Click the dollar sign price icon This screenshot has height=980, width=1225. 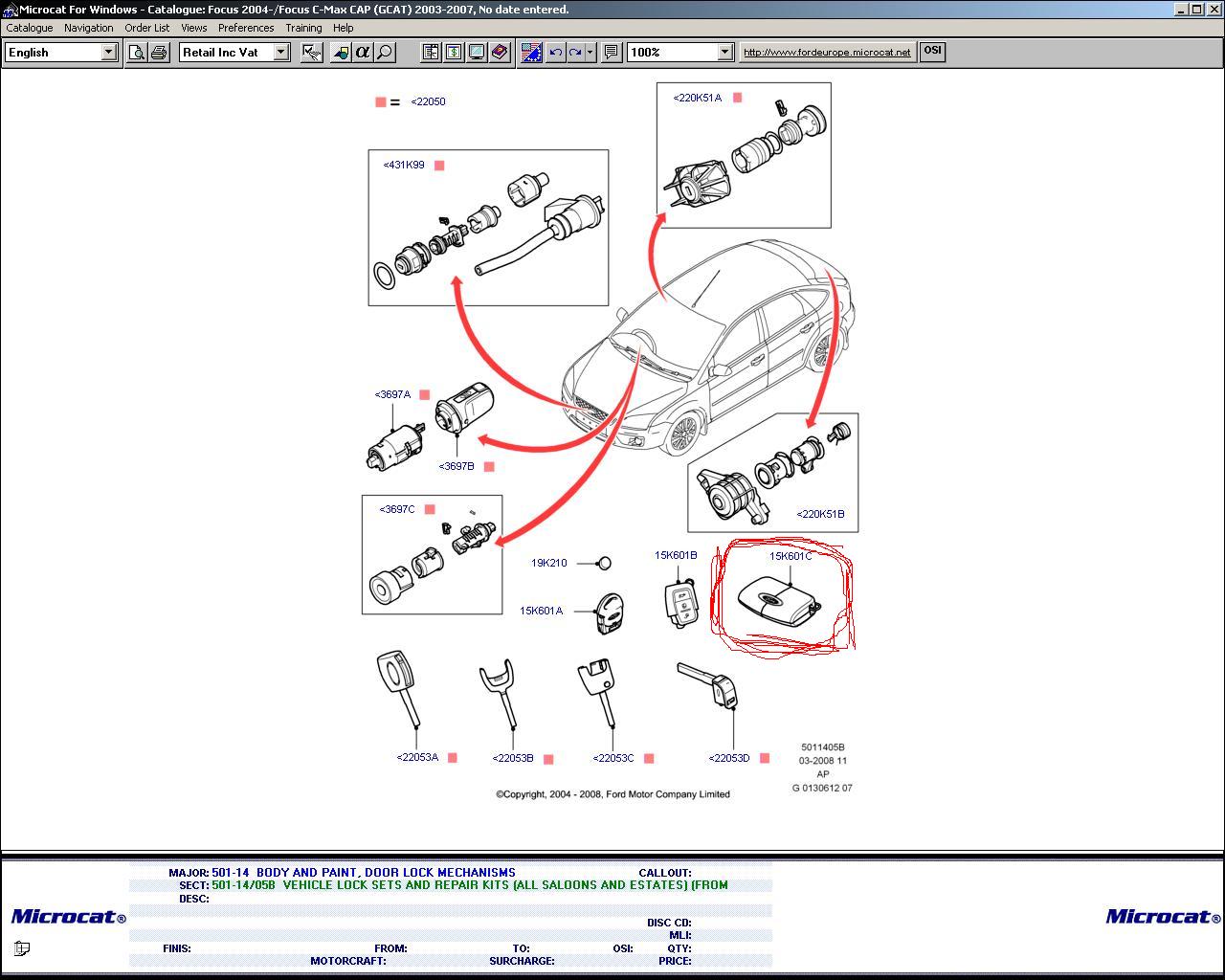pyautogui.click(x=454, y=53)
